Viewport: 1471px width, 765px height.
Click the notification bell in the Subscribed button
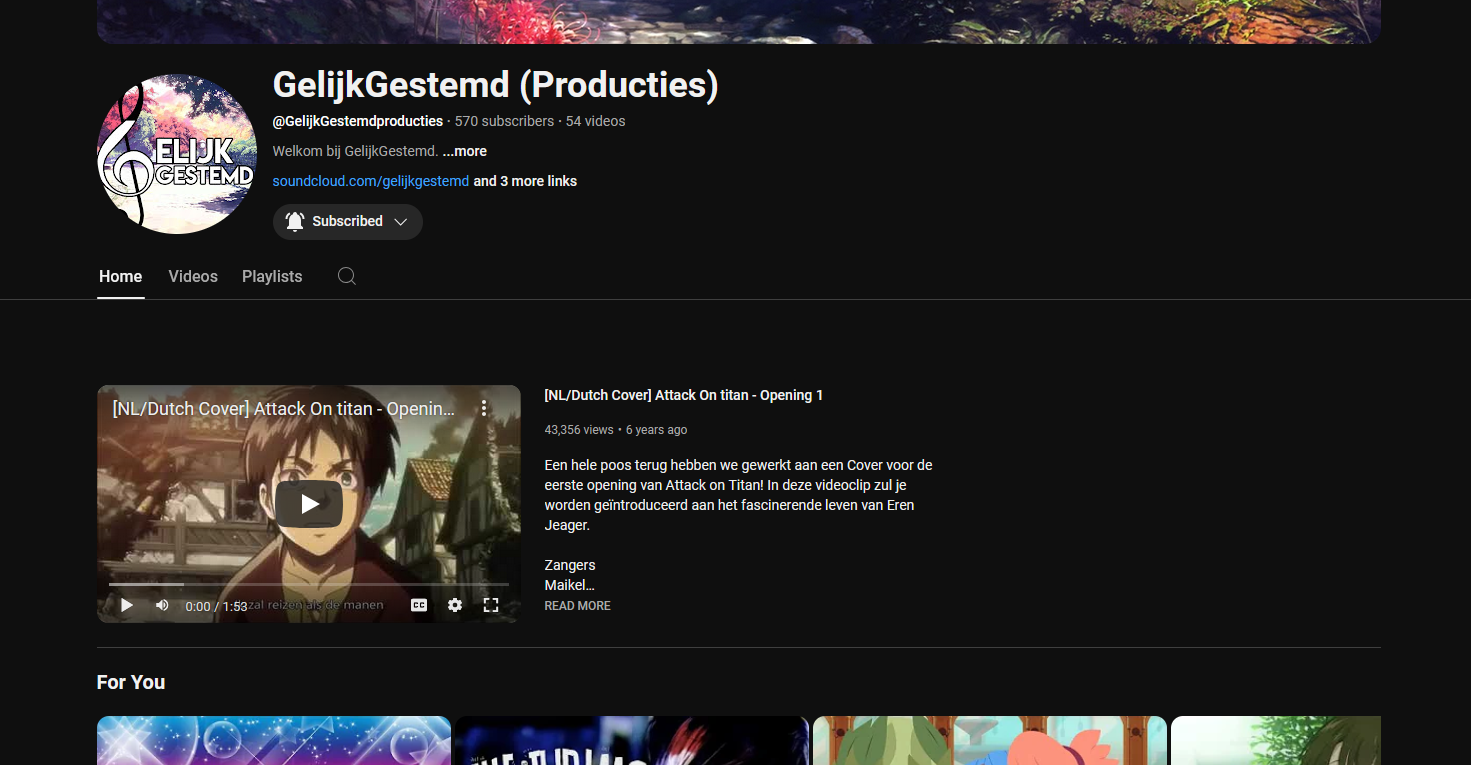pos(294,222)
